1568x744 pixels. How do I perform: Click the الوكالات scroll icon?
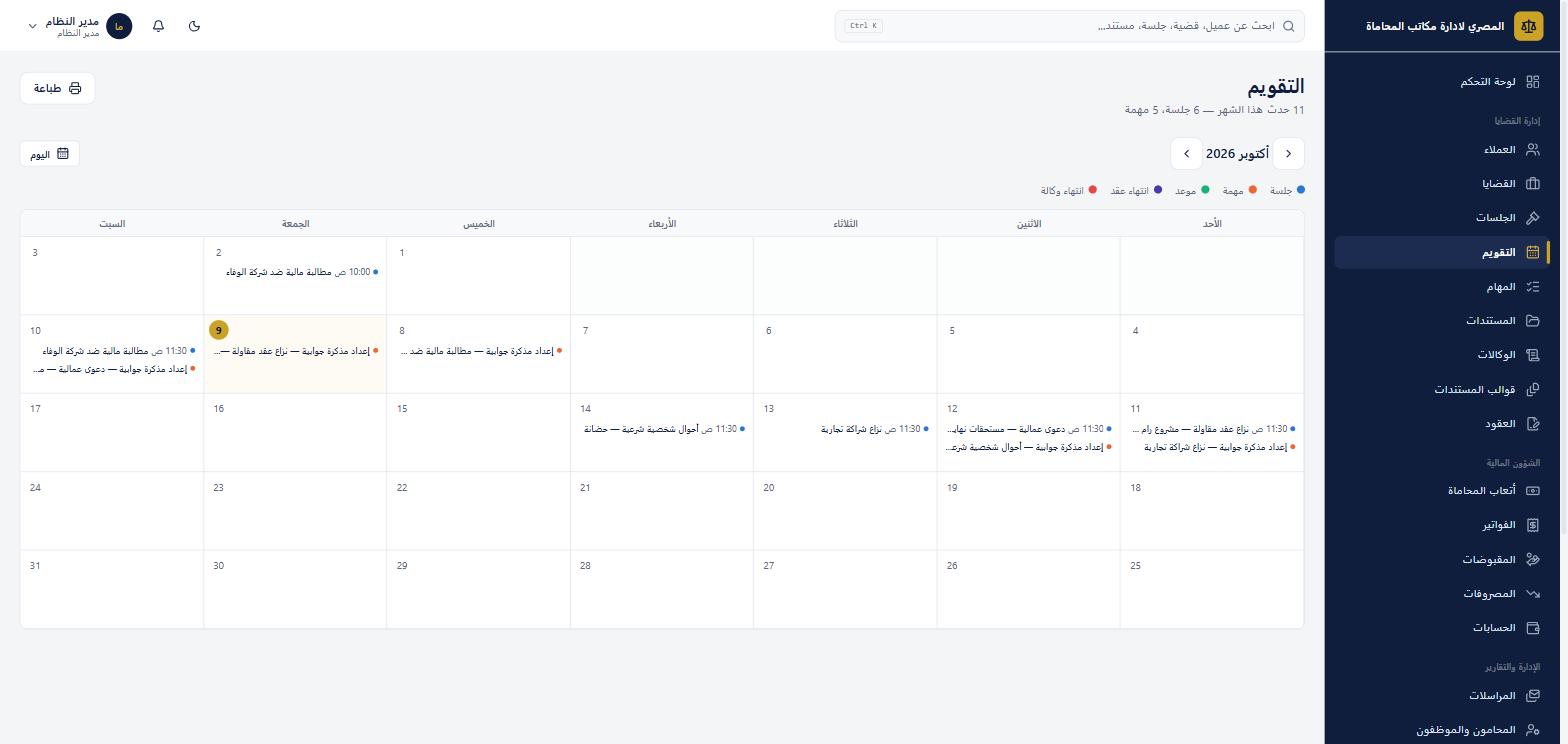pos(1533,355)
